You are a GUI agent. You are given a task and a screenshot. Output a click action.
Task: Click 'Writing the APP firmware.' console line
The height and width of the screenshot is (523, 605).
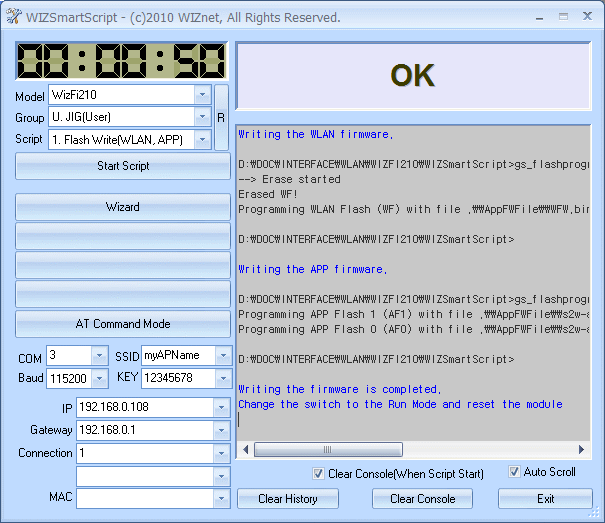tap(313, 269)
